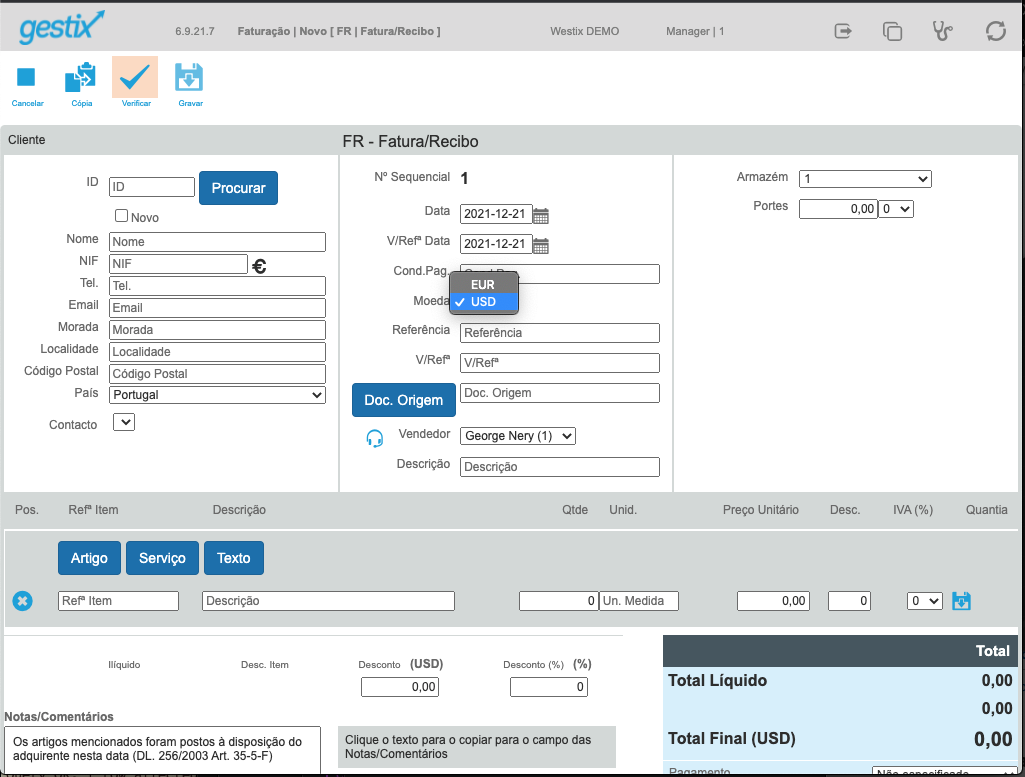
Task: Click the Tel. input field
Action: click(217, 286)
